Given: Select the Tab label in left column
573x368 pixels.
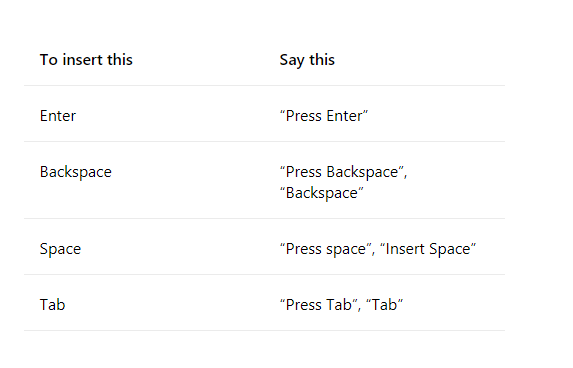Looking at the screenshot, I should [52, 305].
